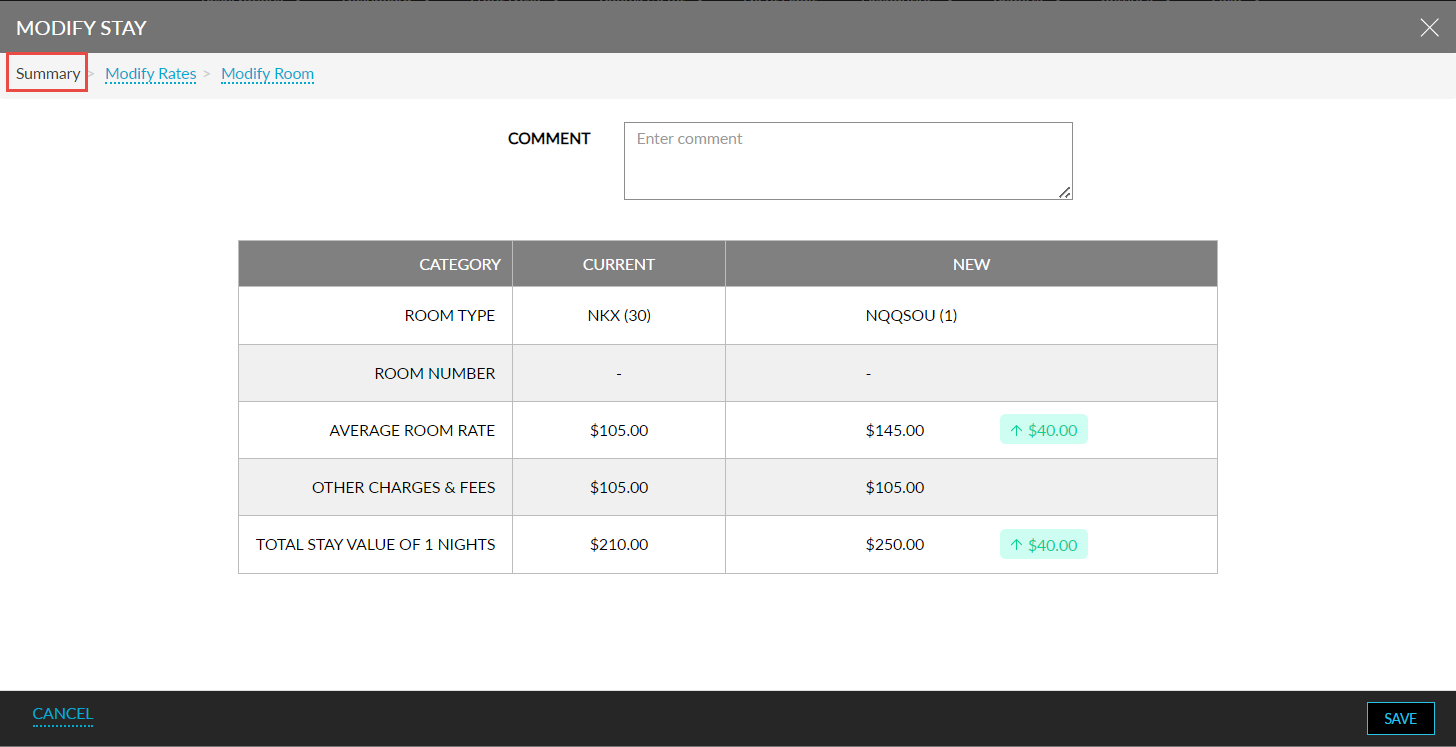Click the new total stay value $250.00
Image resolution: width=1456 pixels, height=747 pixels.
(895, 545)
